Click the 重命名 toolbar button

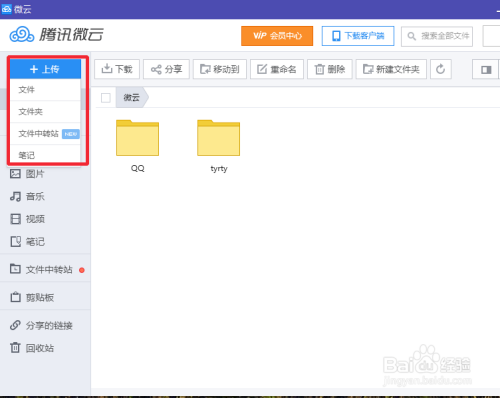[277, 69]
